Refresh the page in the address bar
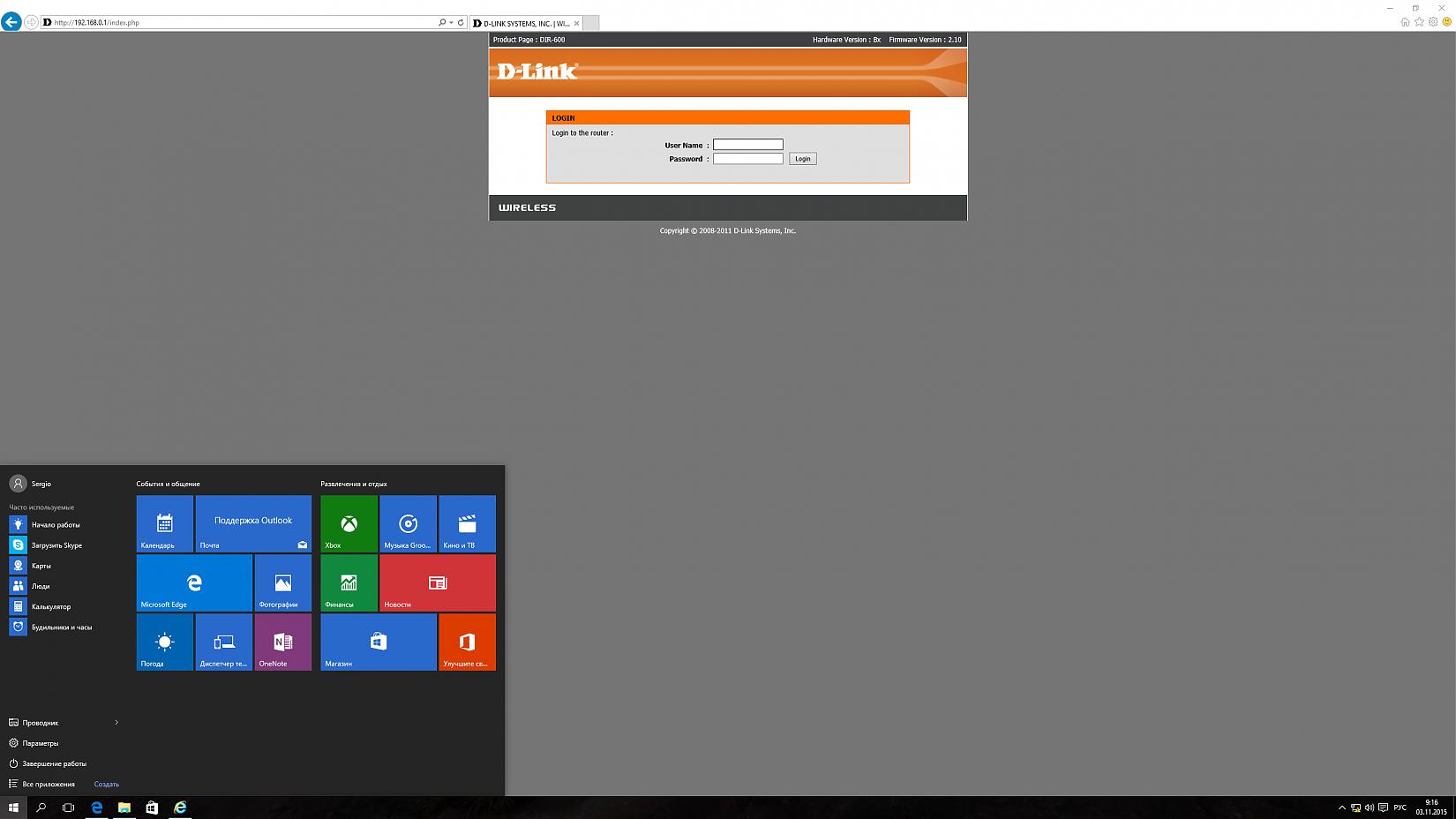Image resolution: width=1456 pixels, height=819 pixels. (461, 22)
